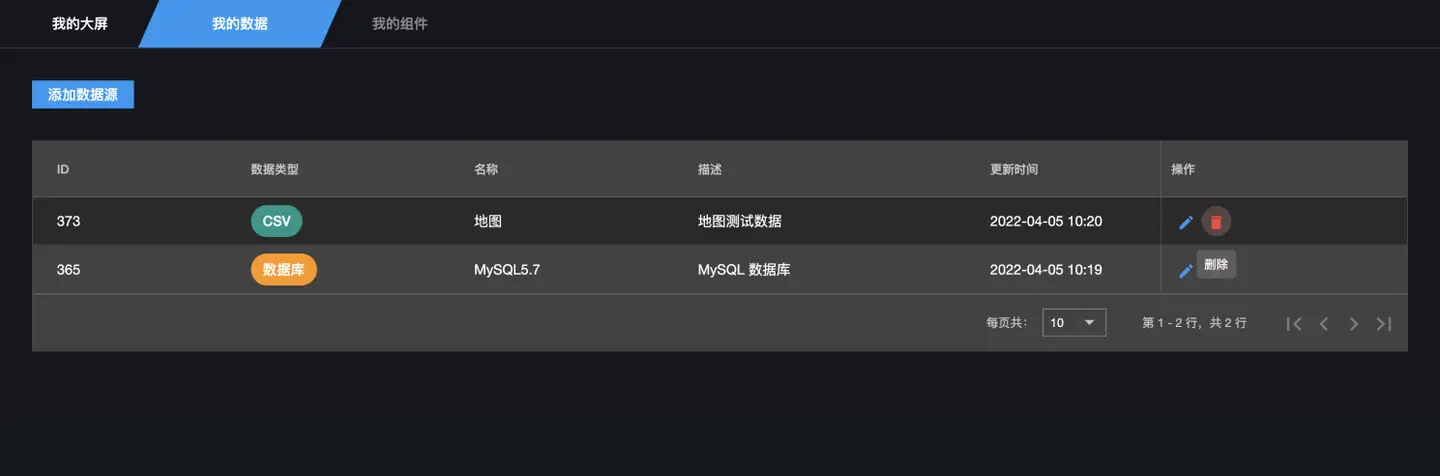The image size is (1440, 476).
Task: Click the green CSV type tag
Action: [x=276, y=221]
